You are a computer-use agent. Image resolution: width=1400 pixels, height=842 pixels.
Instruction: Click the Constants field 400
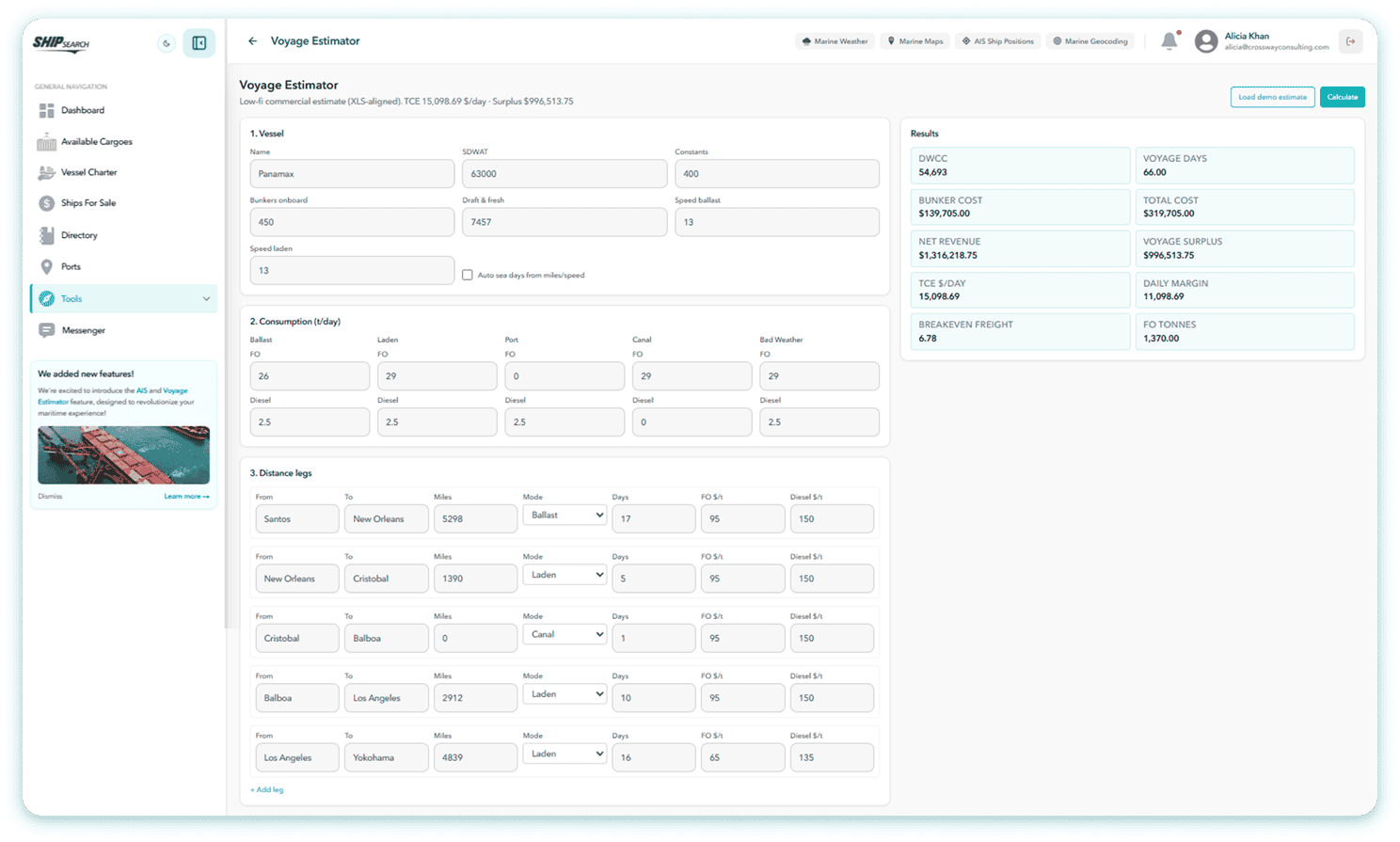point(777,174)
